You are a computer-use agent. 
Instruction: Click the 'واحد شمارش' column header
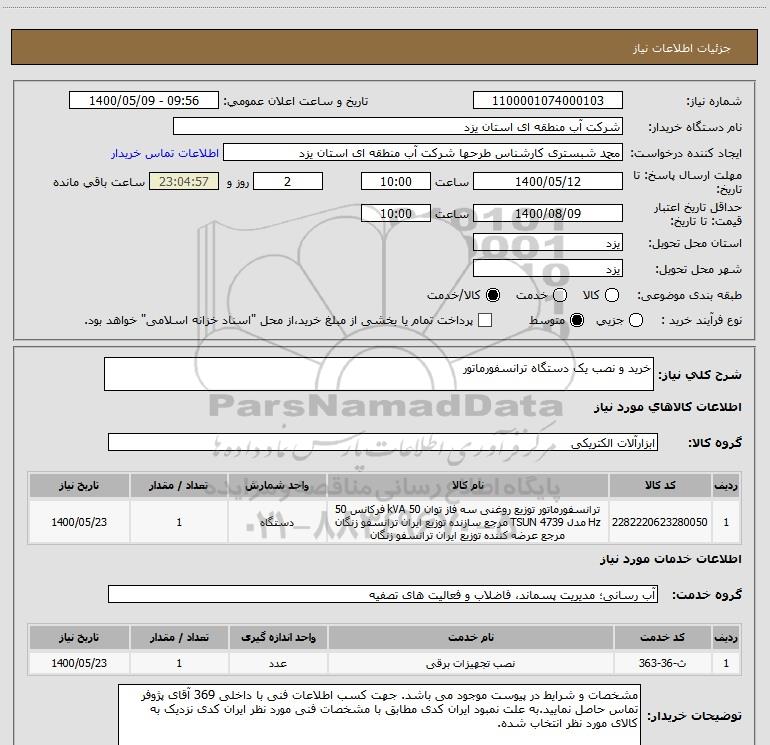[x=277, y=485]
